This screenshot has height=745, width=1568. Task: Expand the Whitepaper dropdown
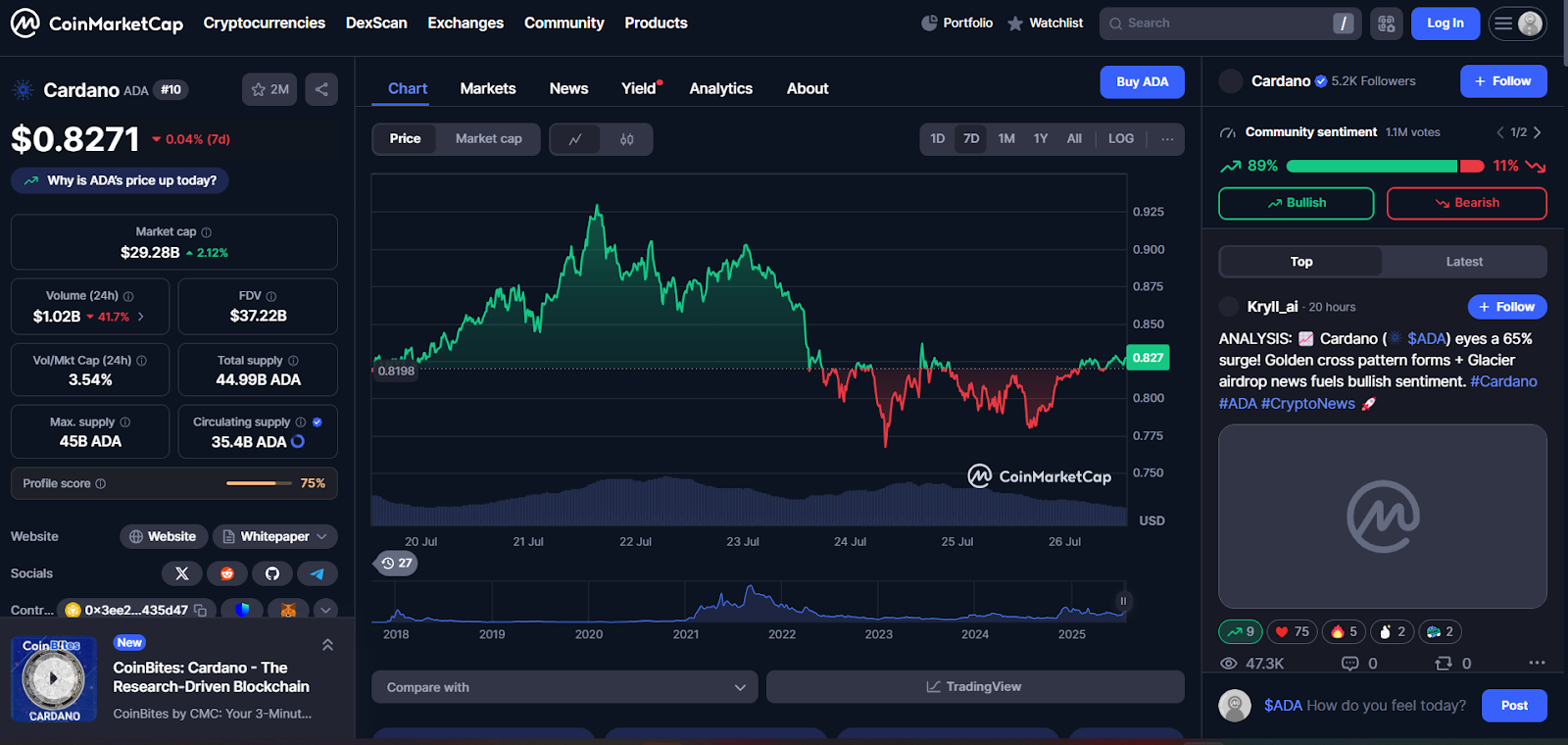275,536
